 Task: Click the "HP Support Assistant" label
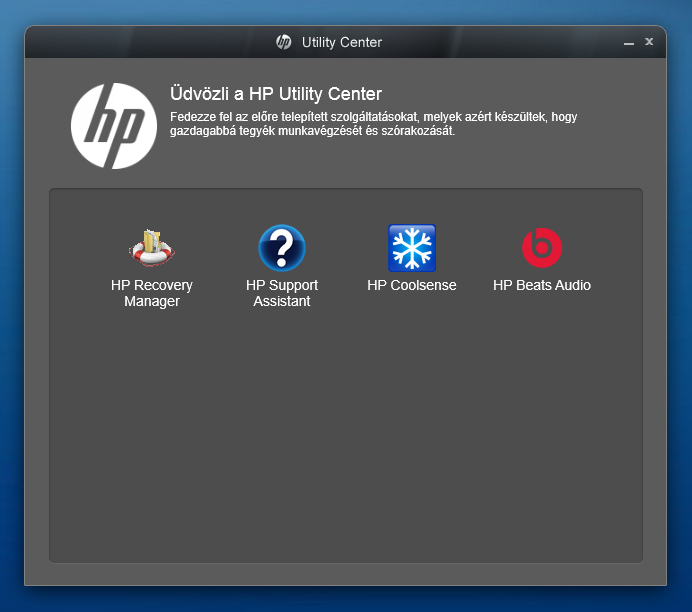pyautogui.click(x=282, y=293)
